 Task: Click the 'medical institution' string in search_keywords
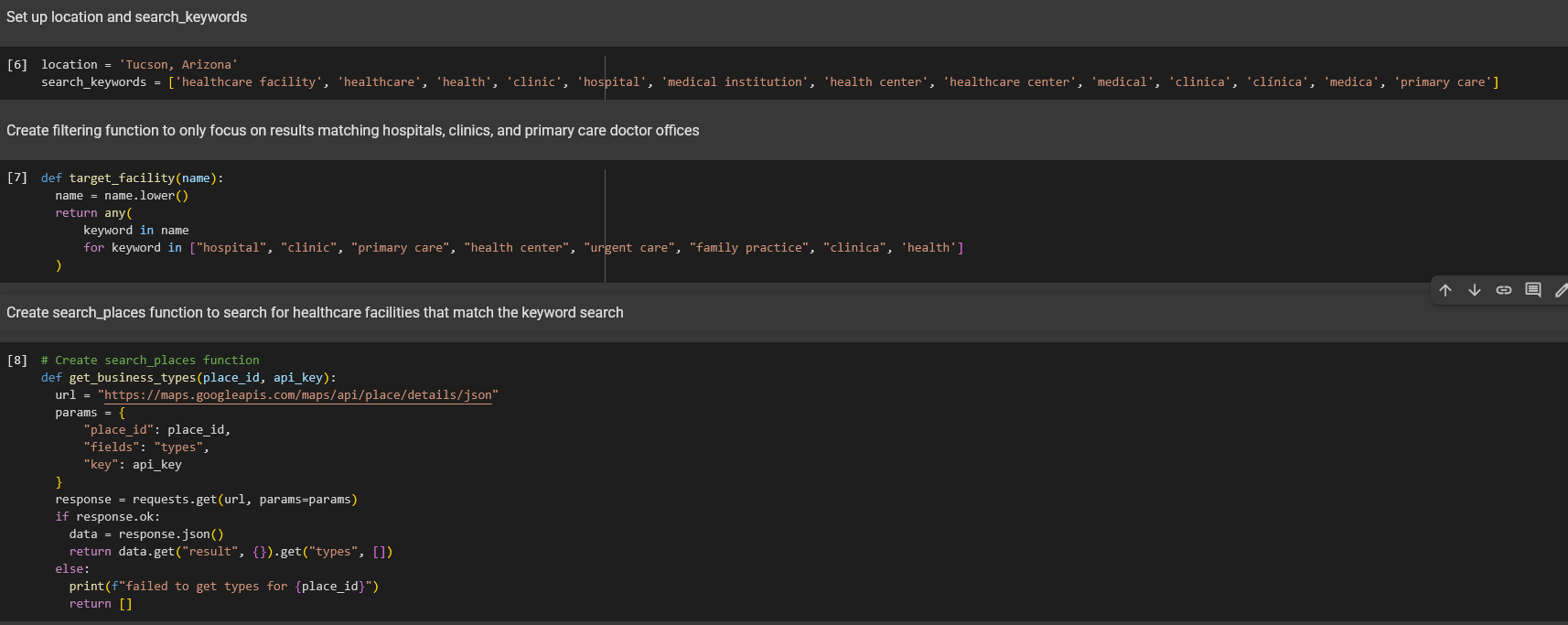pyautogui.click(x=735, y=82)
